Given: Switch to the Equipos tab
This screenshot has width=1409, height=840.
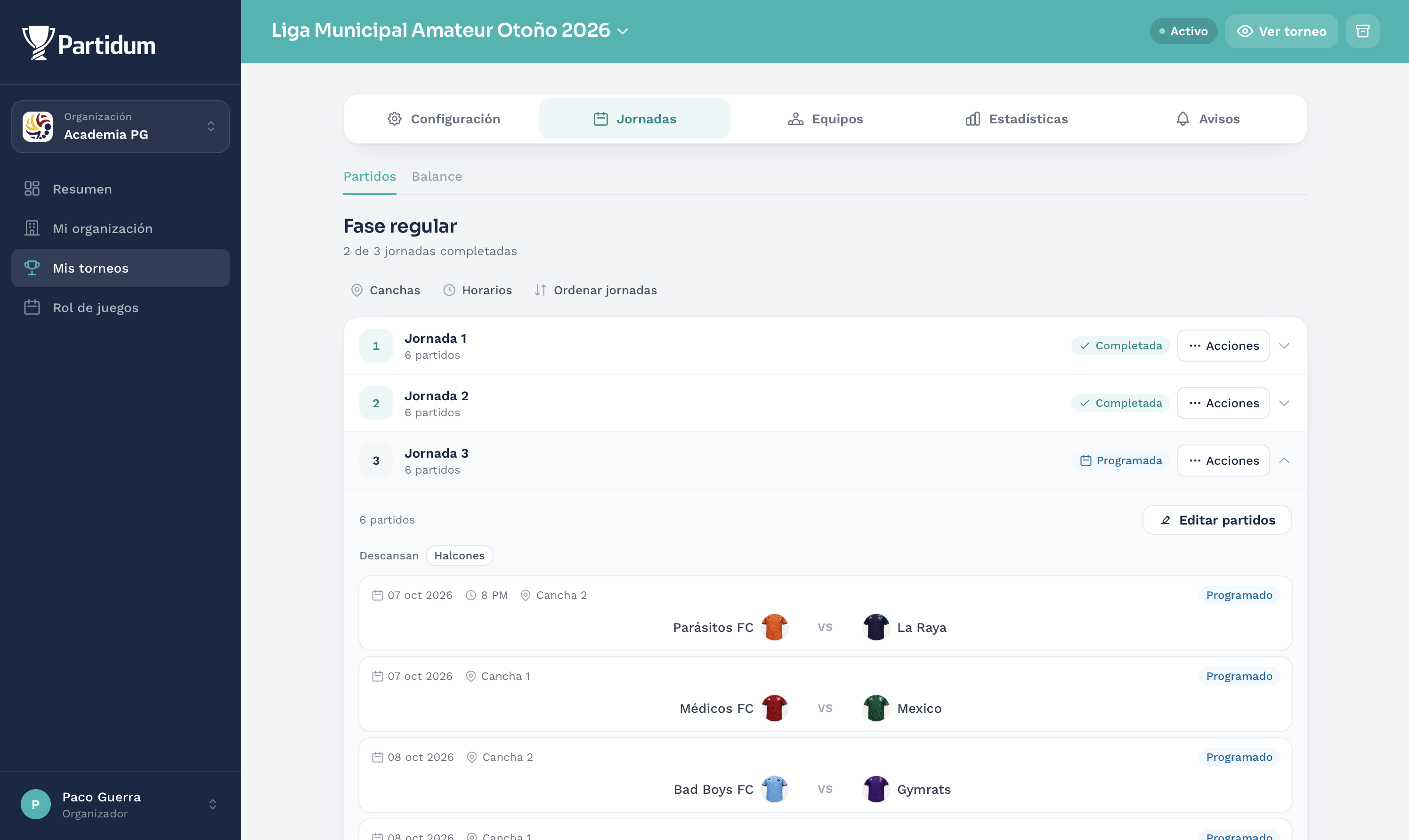Looking at the screenshot, I should coord(826,119).
